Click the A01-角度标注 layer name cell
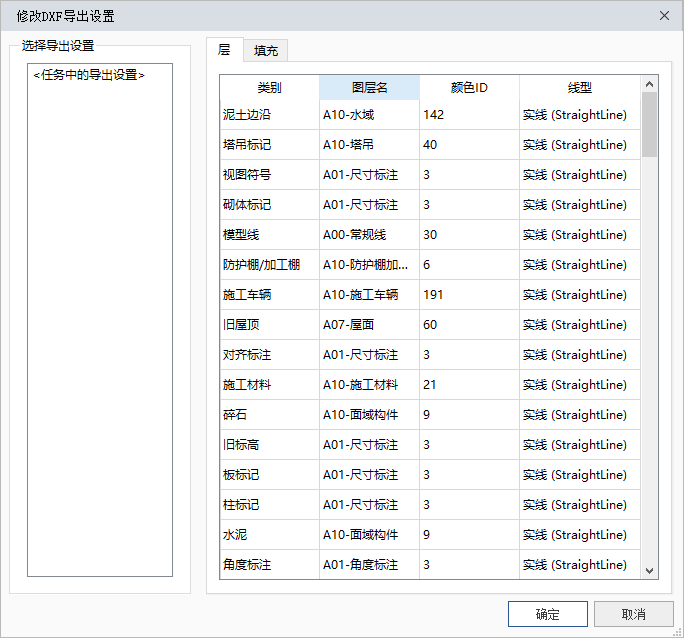This screenshot has width=684, height=638. tap(369, 565)
